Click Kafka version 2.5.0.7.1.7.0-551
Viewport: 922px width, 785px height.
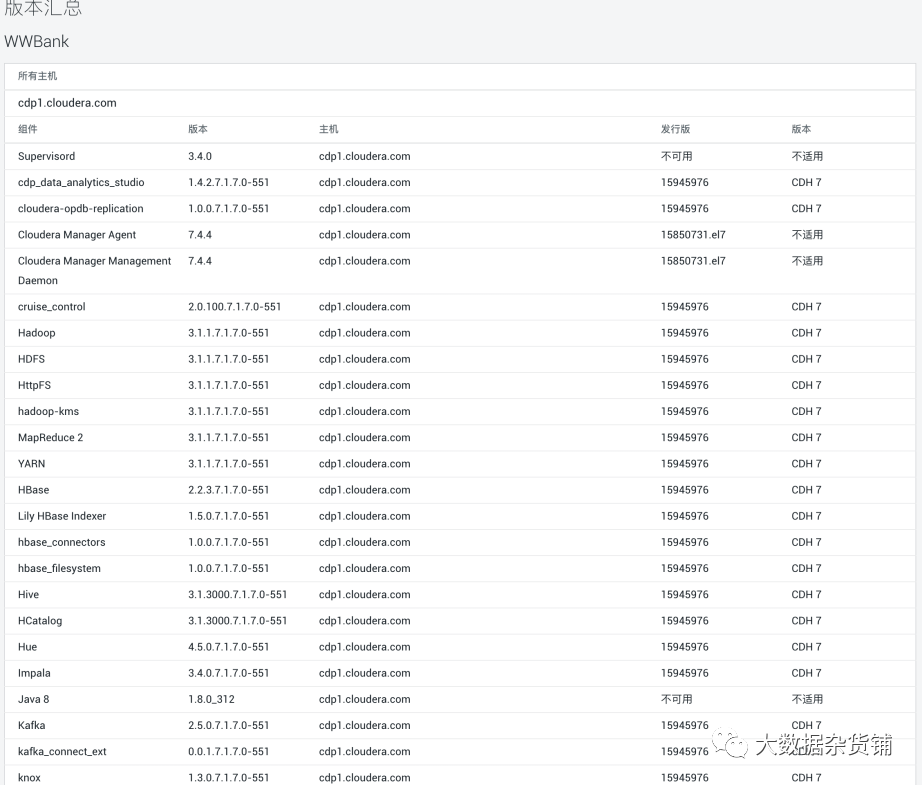(229, 726)
